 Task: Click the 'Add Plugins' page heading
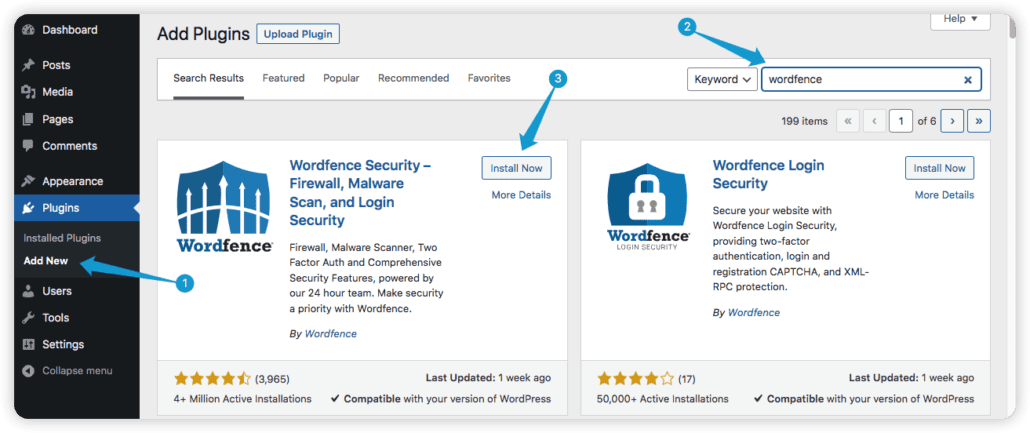tap(204, 34)
